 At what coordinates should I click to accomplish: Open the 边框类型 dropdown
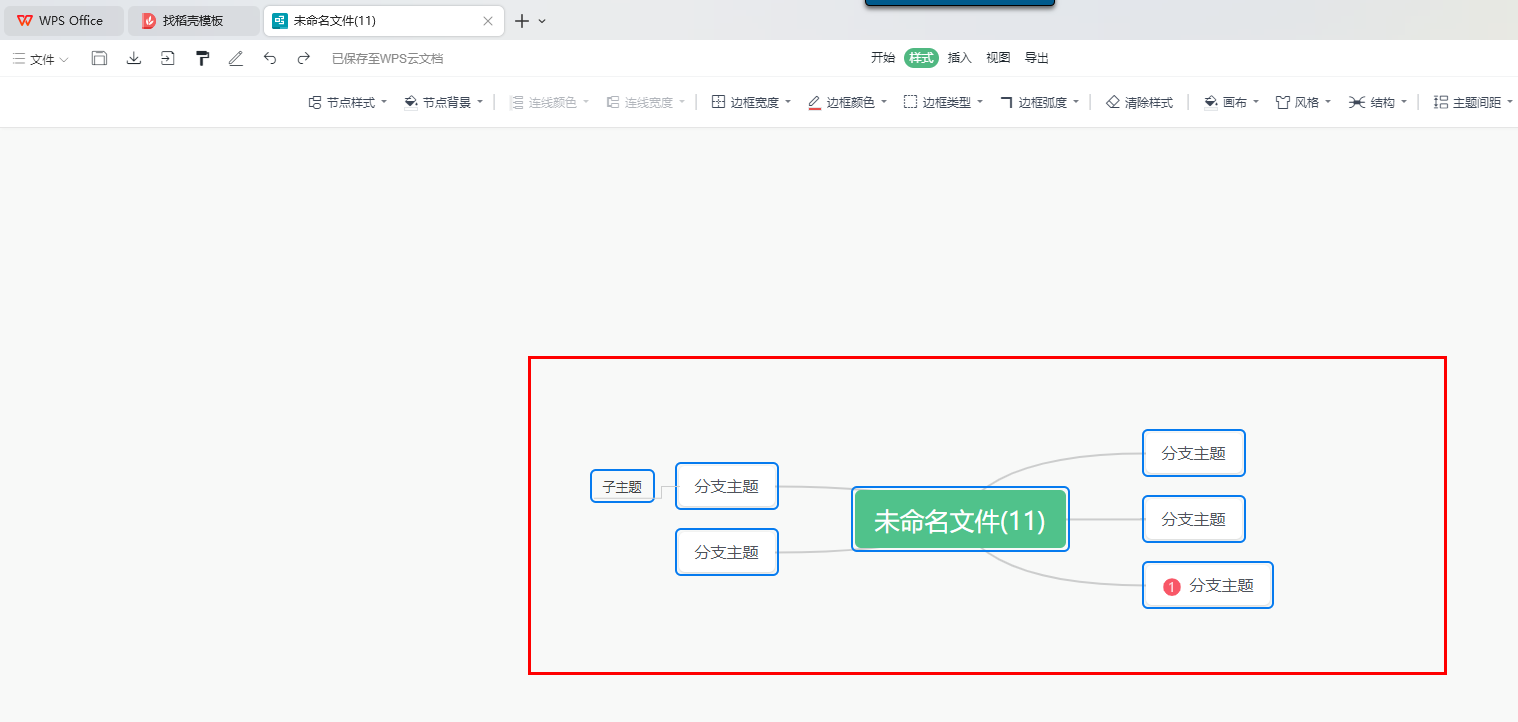point(943,102)
